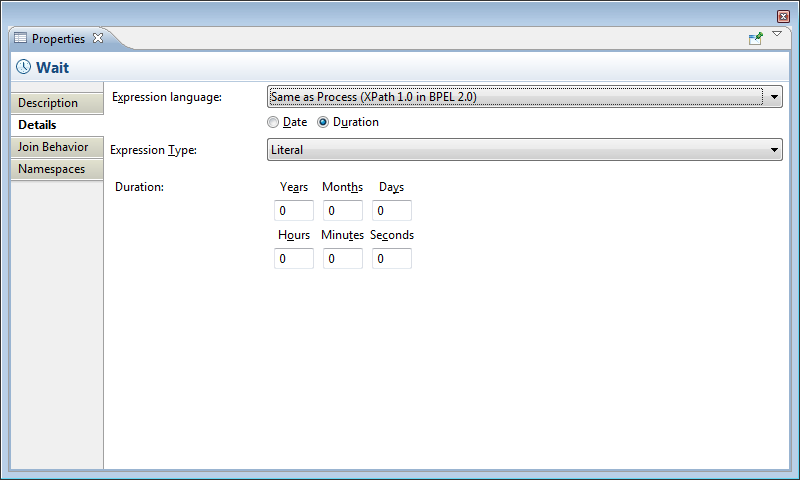Close the Properties view tab

[x=98, y=39]
